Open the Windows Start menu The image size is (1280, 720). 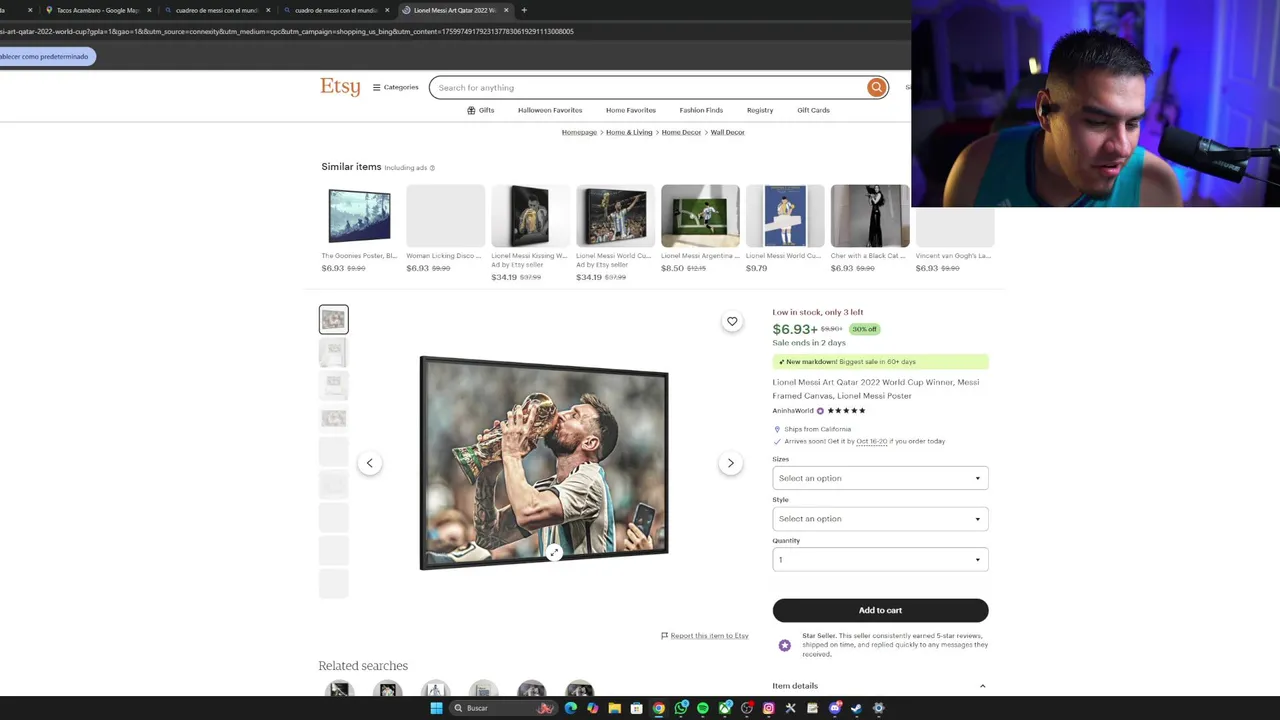coord(436,708)
